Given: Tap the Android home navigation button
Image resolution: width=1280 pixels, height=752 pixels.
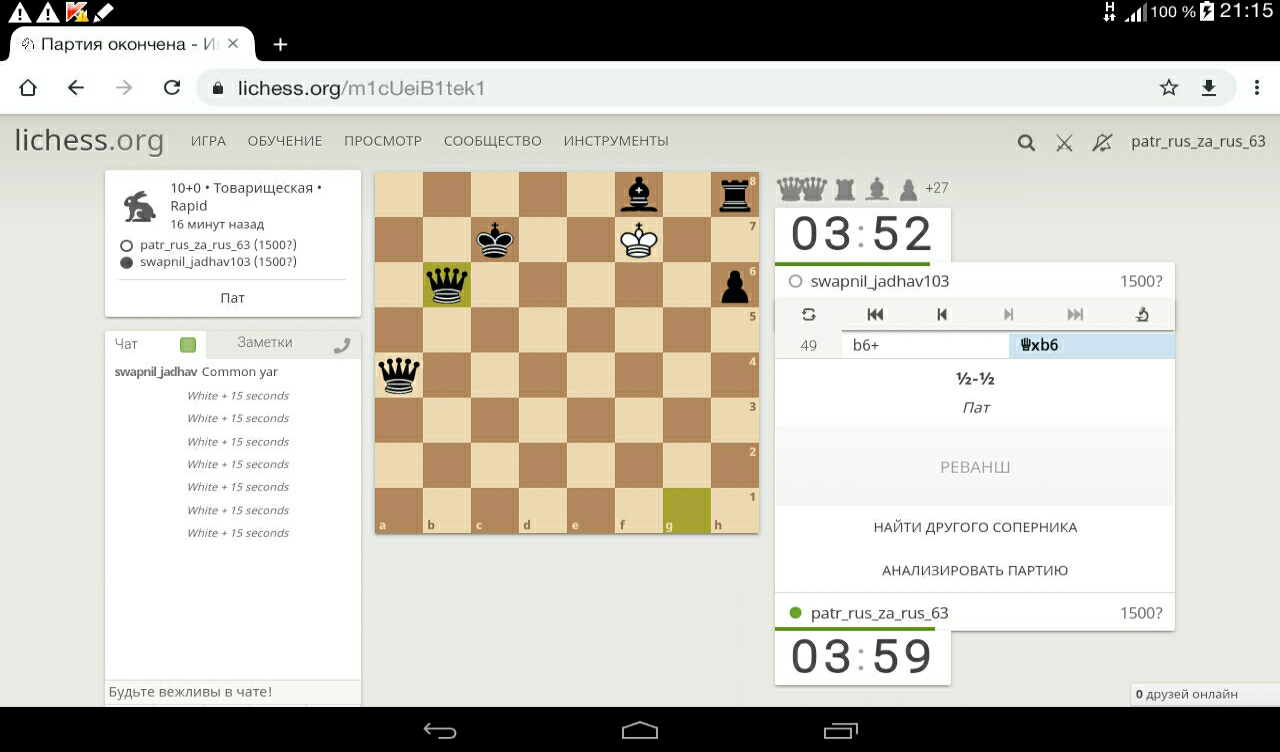Looking at the screenshot, I should [x=640, y=730].
